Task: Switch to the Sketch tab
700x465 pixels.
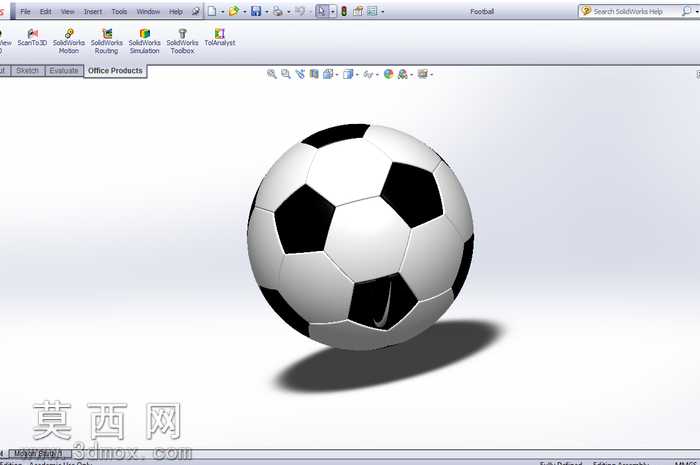Action: click(27, 71)
